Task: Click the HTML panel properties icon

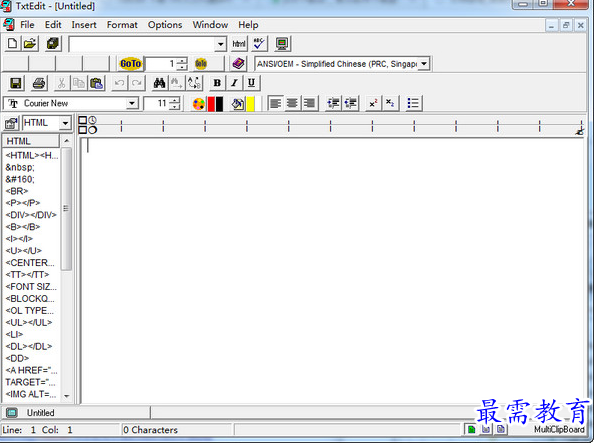Action: 11,123
